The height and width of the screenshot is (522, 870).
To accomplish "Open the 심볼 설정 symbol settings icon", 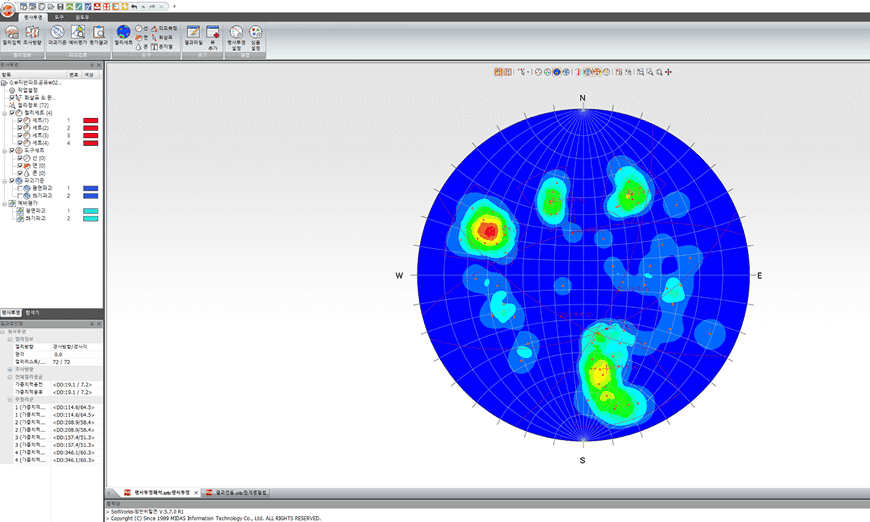I will [x=255, y=38].
